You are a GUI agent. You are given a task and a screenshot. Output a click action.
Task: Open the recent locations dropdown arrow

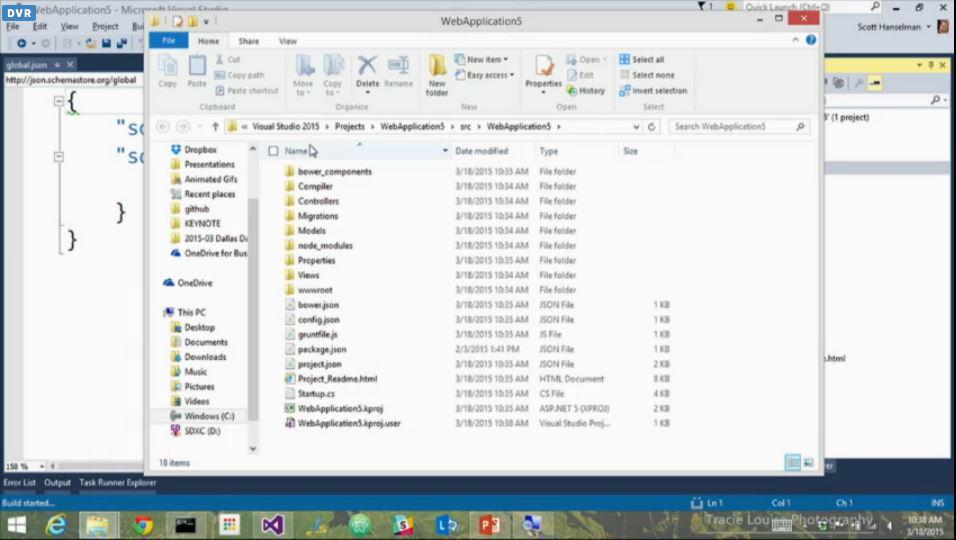pos(199,127)
